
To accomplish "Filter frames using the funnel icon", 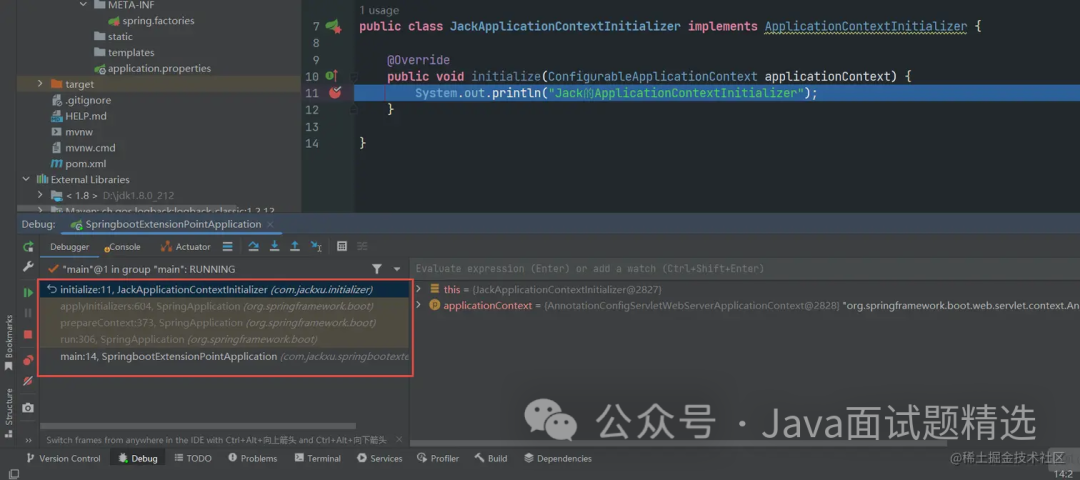I will tap(377, 269).
